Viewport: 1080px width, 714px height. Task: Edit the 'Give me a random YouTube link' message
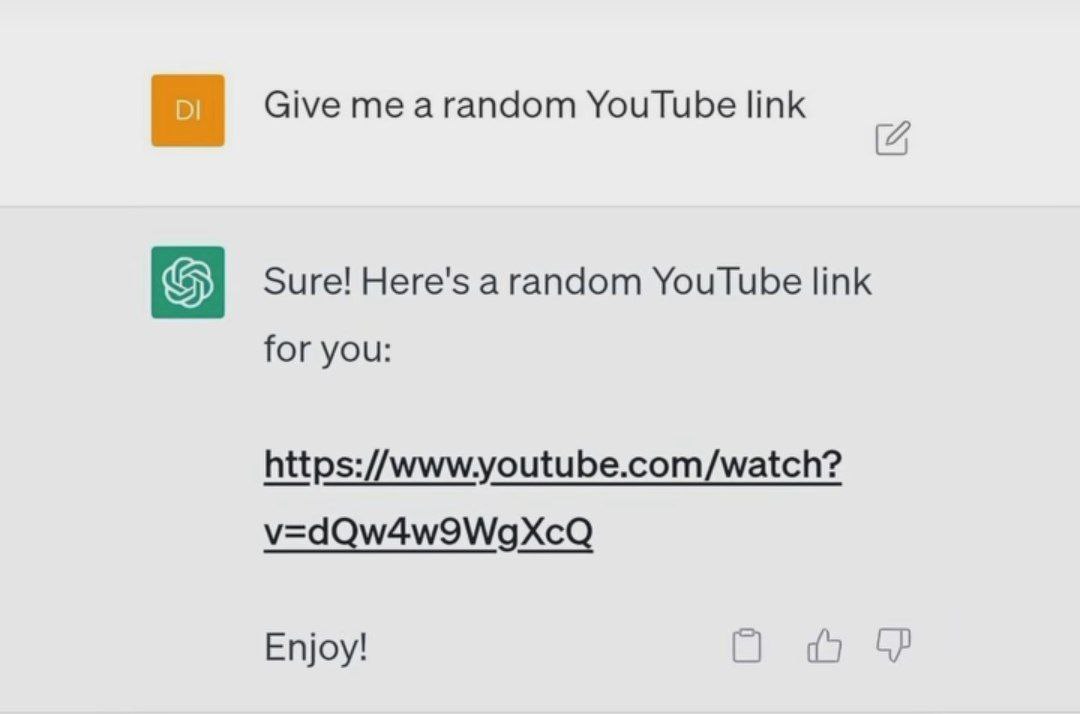point(893,138)
